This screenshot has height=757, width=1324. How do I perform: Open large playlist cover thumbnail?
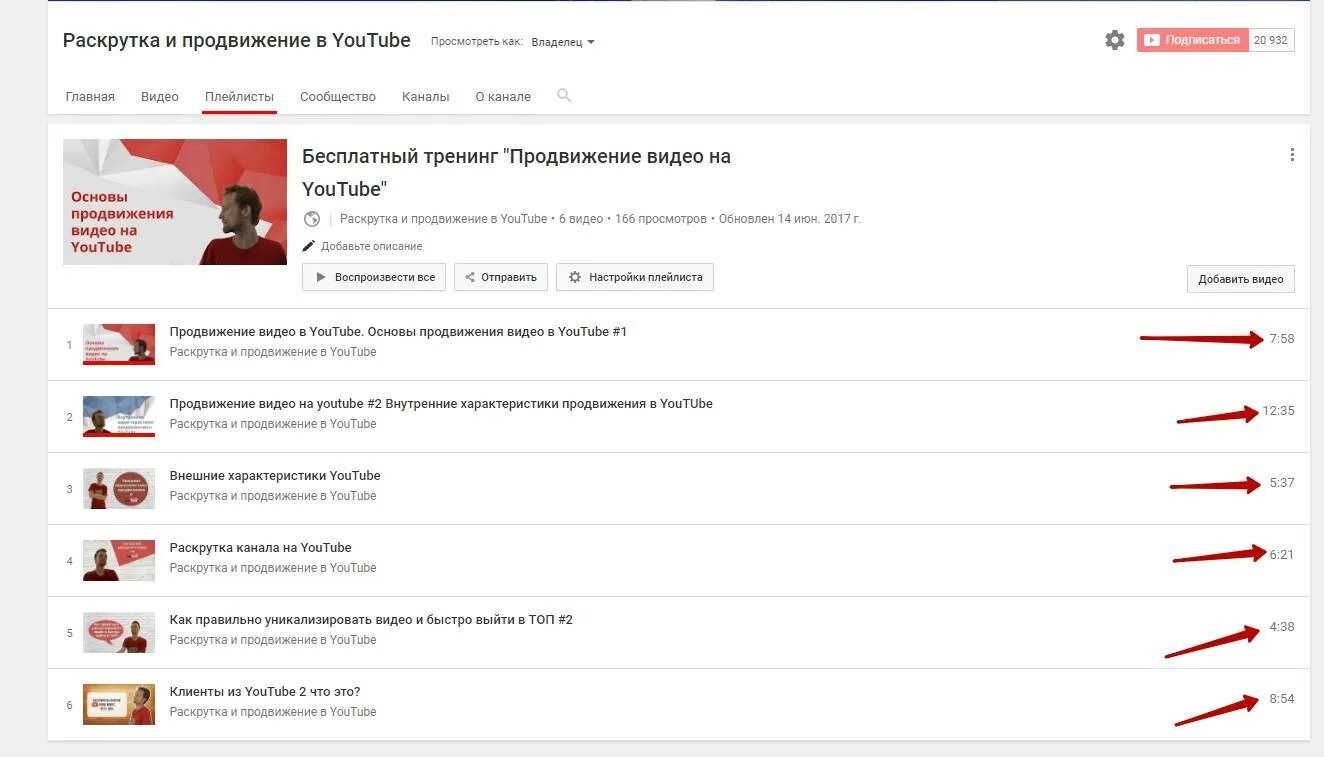[175, 202]
